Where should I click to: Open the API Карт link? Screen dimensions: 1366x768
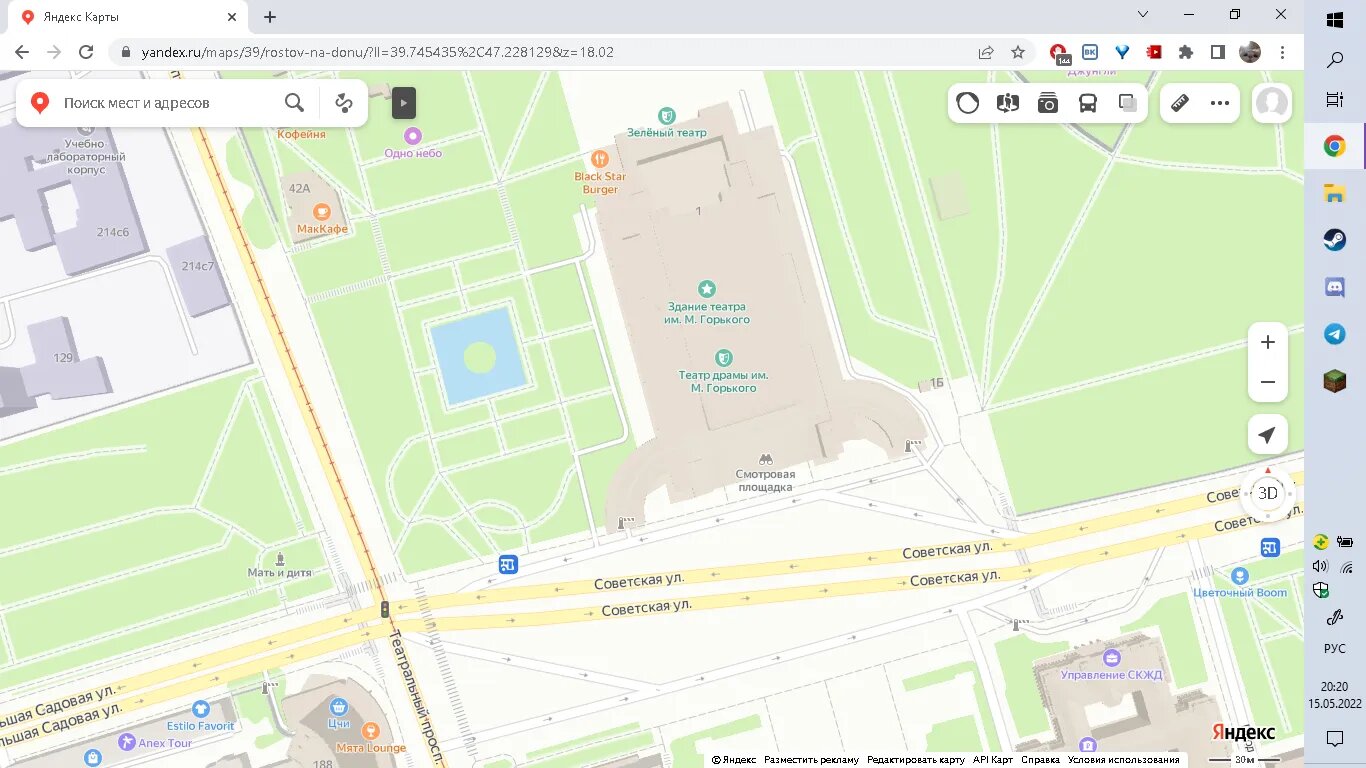tap(993, 760)
